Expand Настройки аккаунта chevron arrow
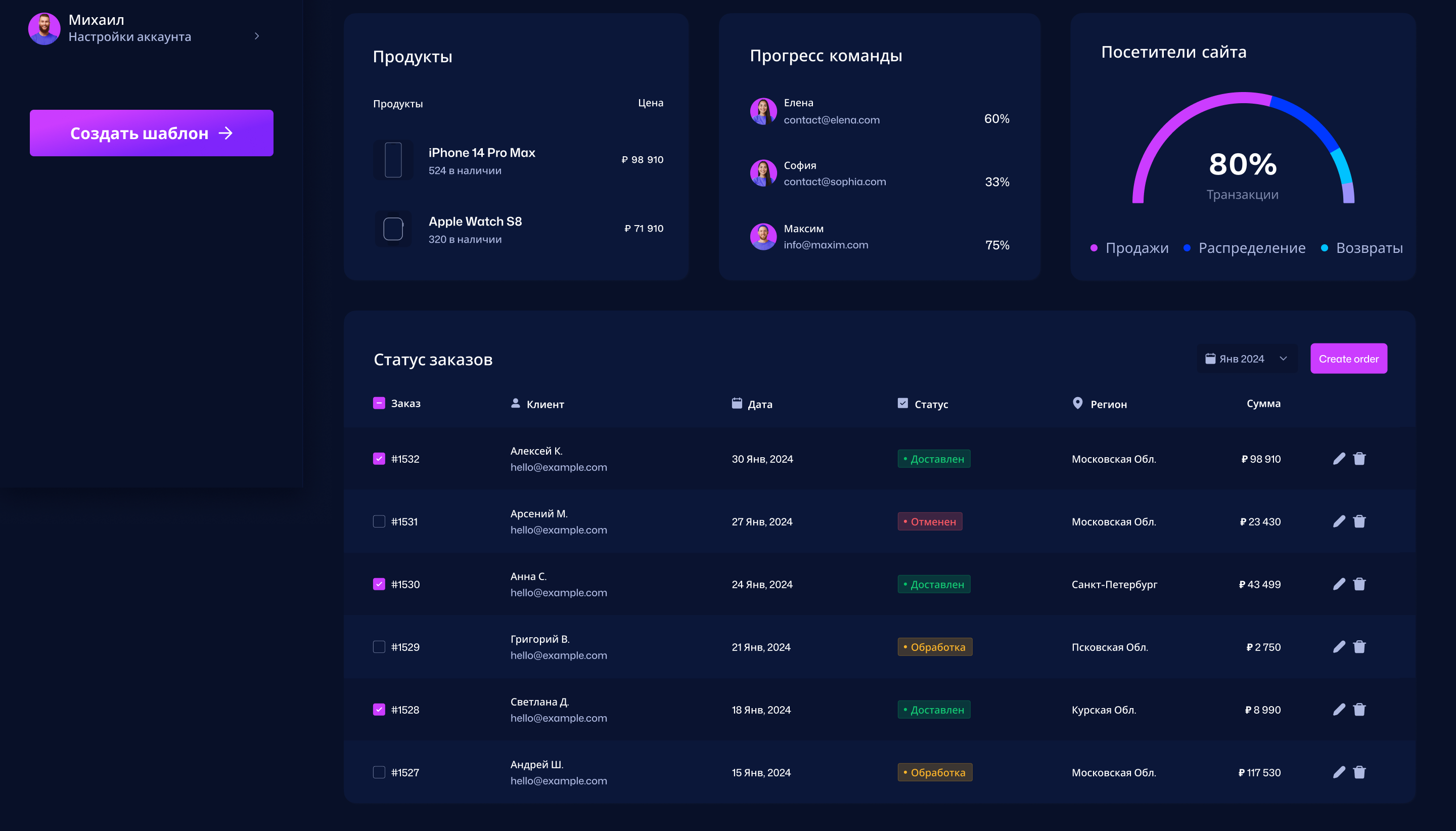1456x831 pixels. 257,36
